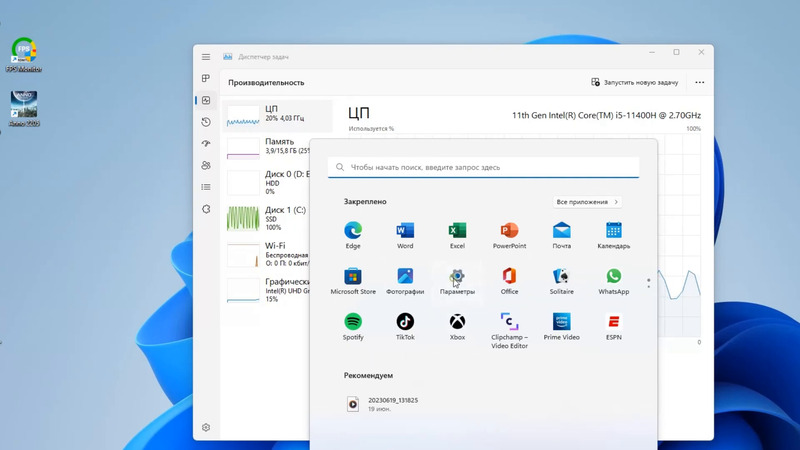Click the Start menu search field
The image size is (800, 450).
click(483, 167)
